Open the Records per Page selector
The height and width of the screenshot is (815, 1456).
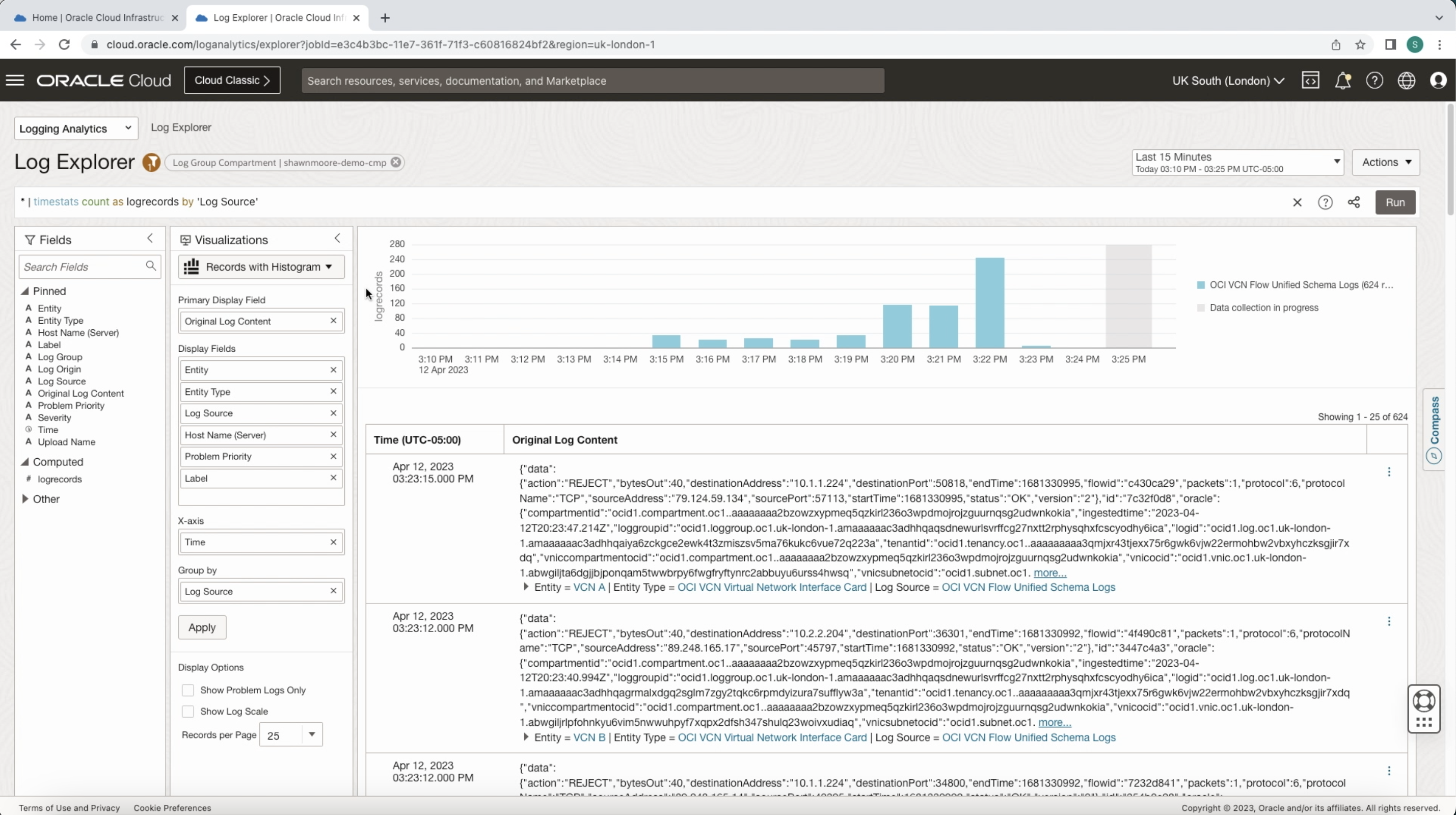pyautogui.click(x=290, y=734)
